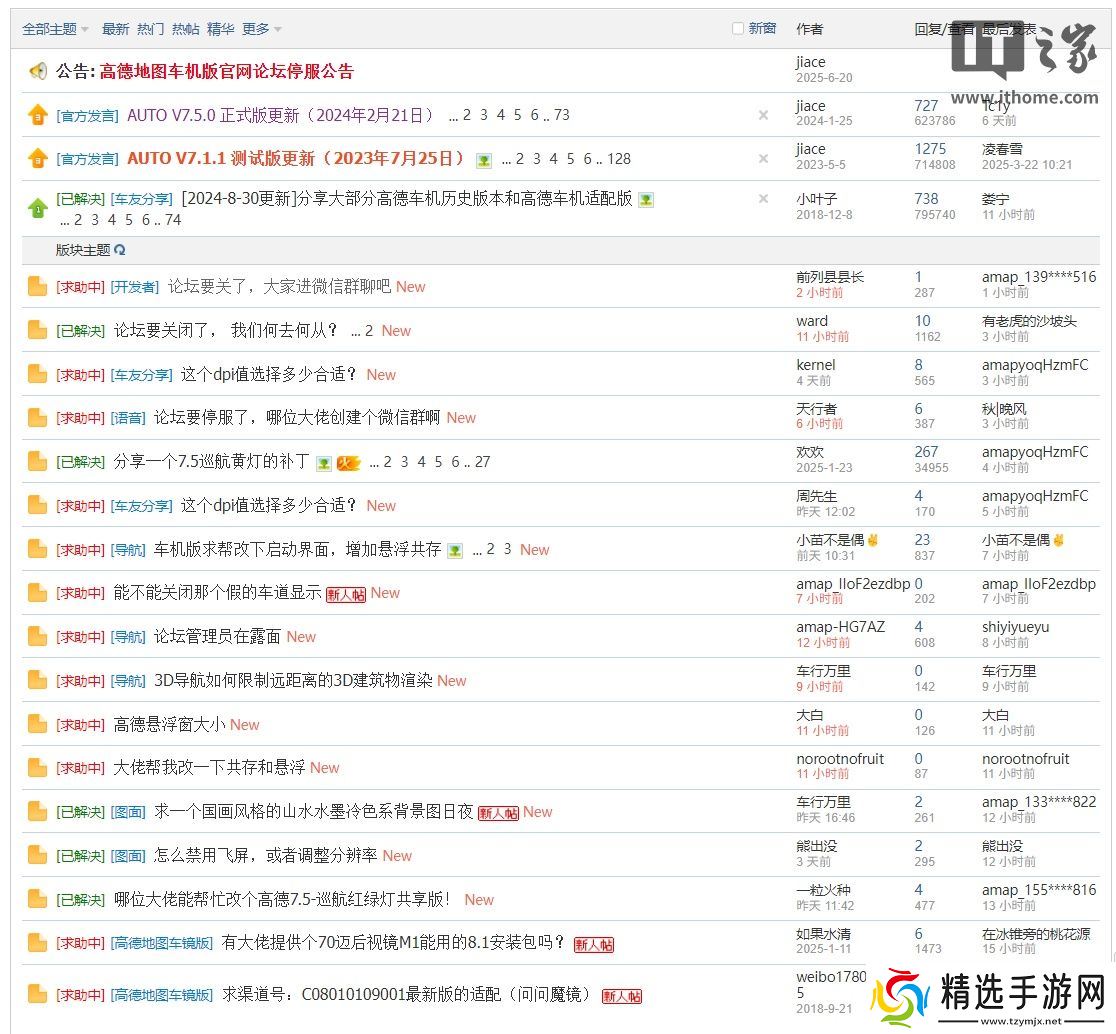The width and height of the screenshot is (1116, 1034).
Task: Click 新人帖 badge on 能不能关闭那个假的车道显示 thread
Action: pos(346,594)
